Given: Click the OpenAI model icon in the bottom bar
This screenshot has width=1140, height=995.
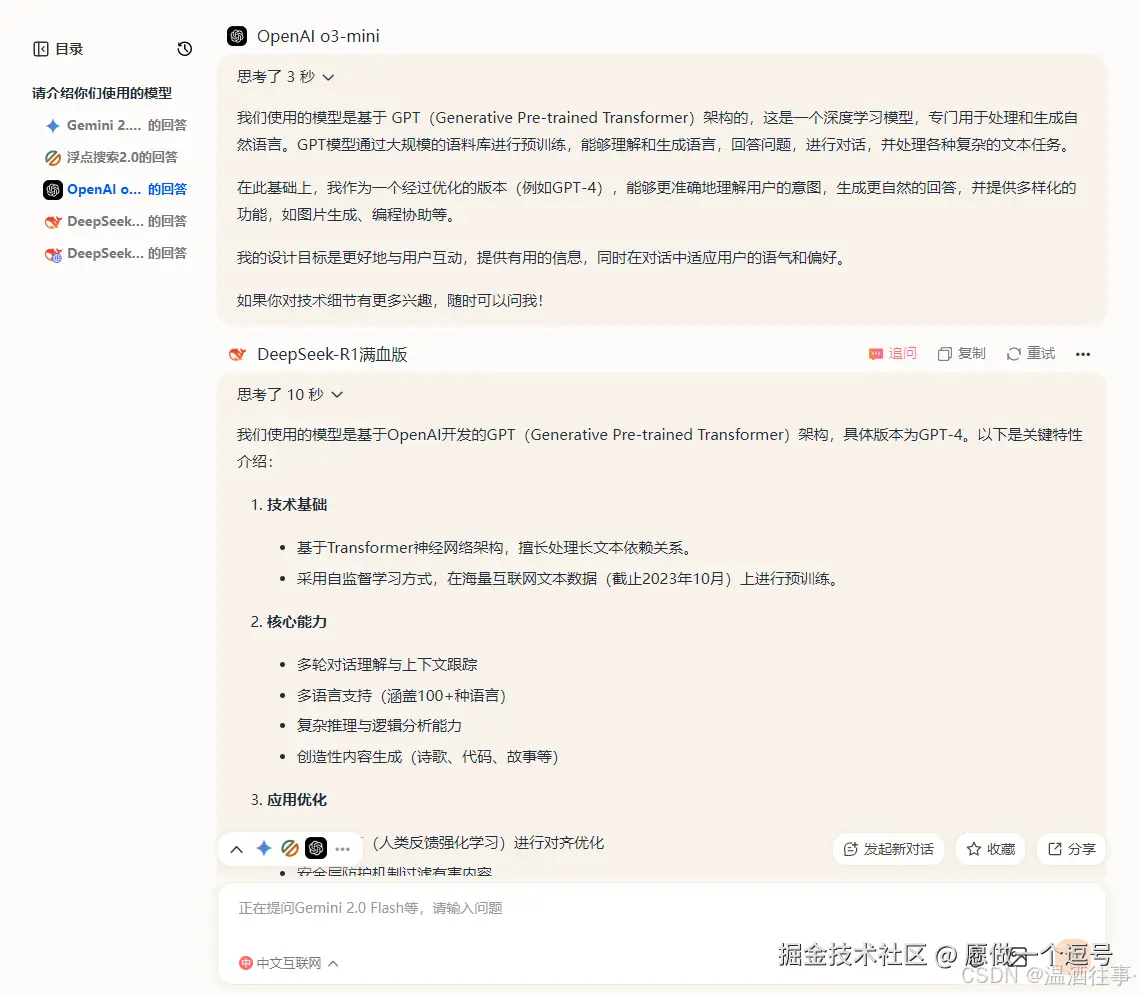Looking at the screenshot, I should [316, 848].
